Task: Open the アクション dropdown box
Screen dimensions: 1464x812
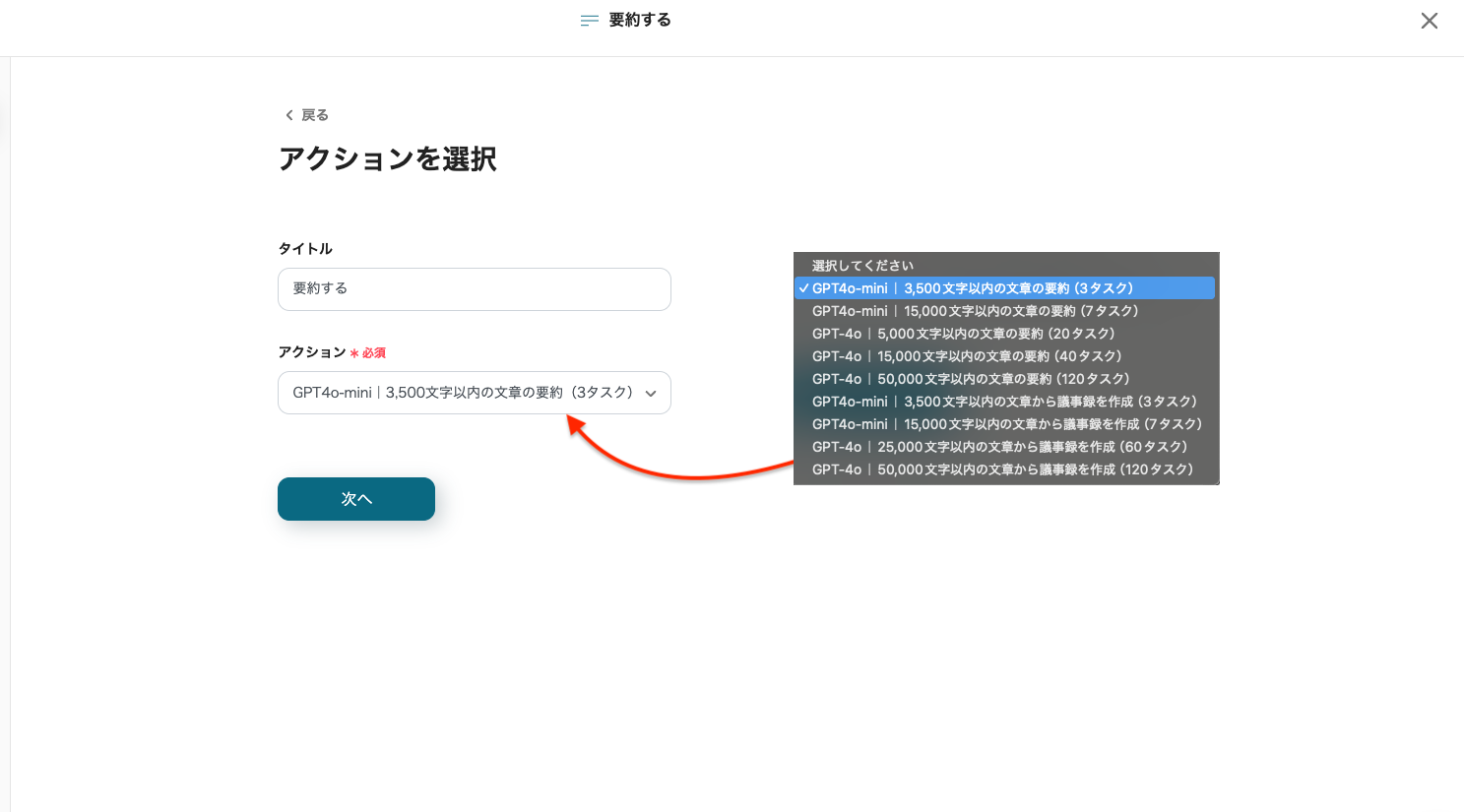Action: (463, 393)
